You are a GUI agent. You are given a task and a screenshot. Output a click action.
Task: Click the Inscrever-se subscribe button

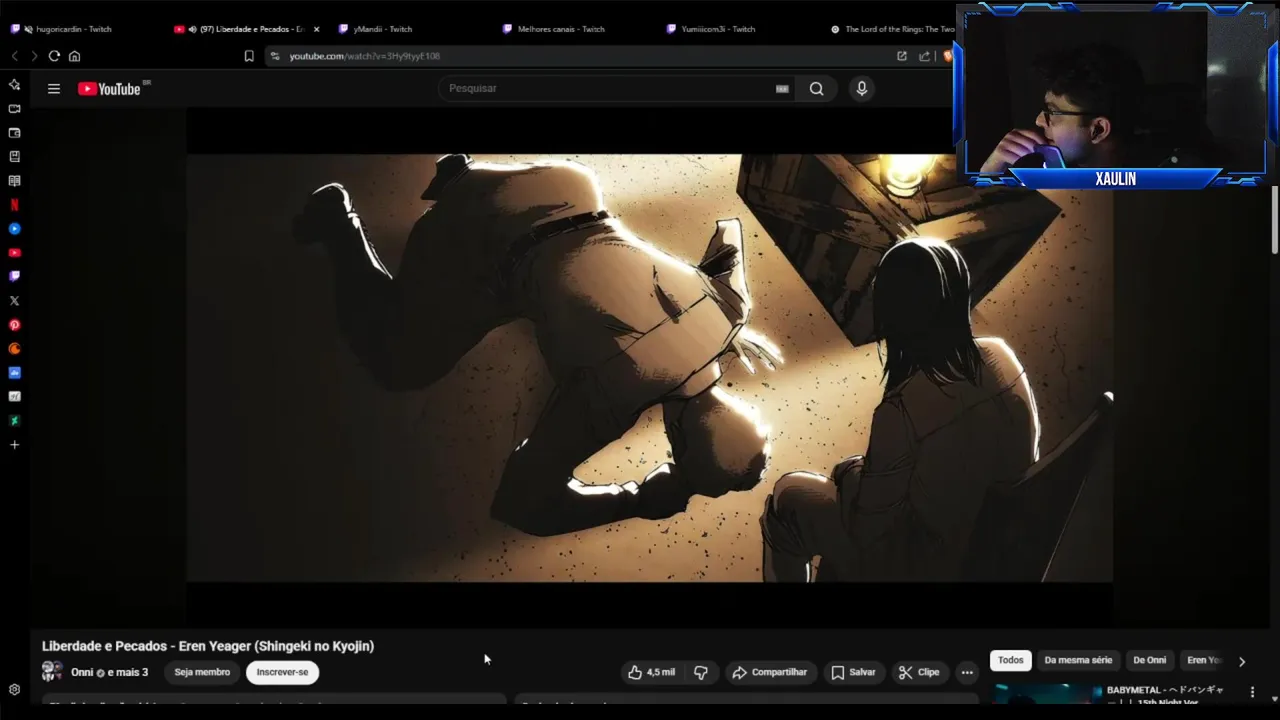[282, 672]
